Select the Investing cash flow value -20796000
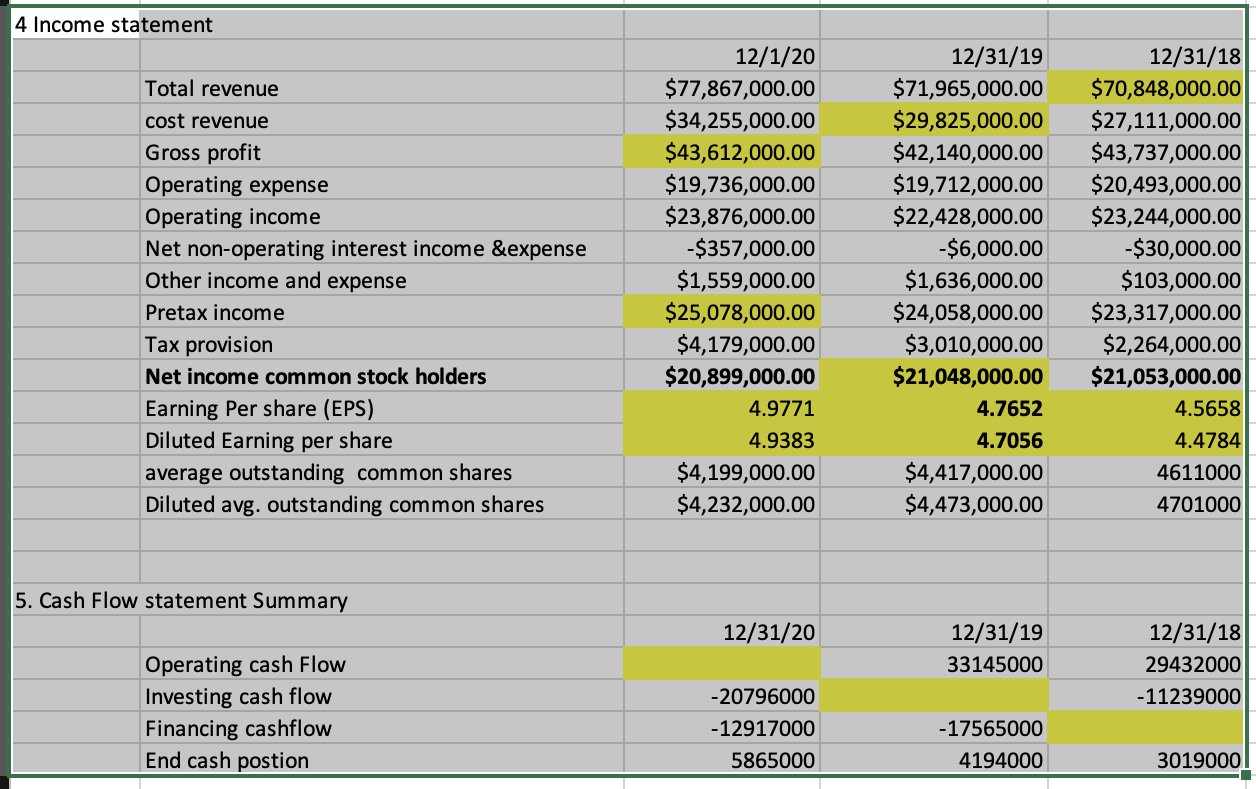Screen dimensions: 1256x789 [720, 696]
